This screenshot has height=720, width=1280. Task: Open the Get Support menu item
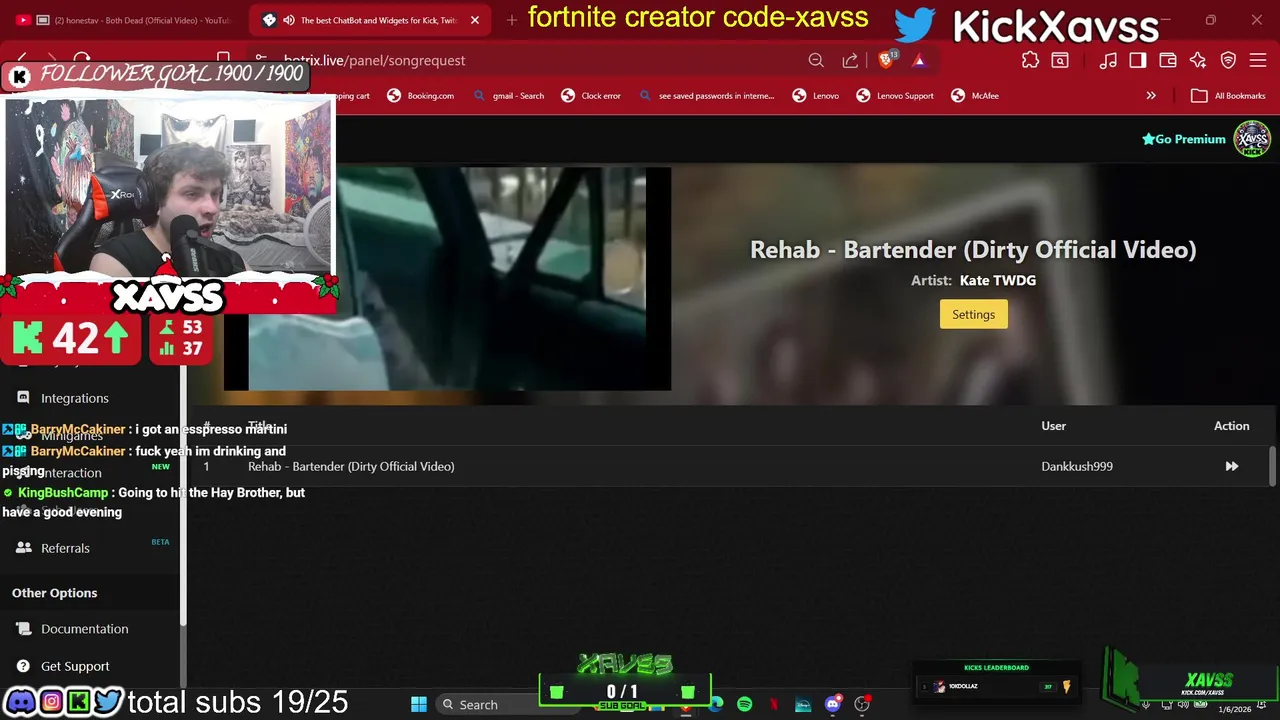[x=75, y=666]
